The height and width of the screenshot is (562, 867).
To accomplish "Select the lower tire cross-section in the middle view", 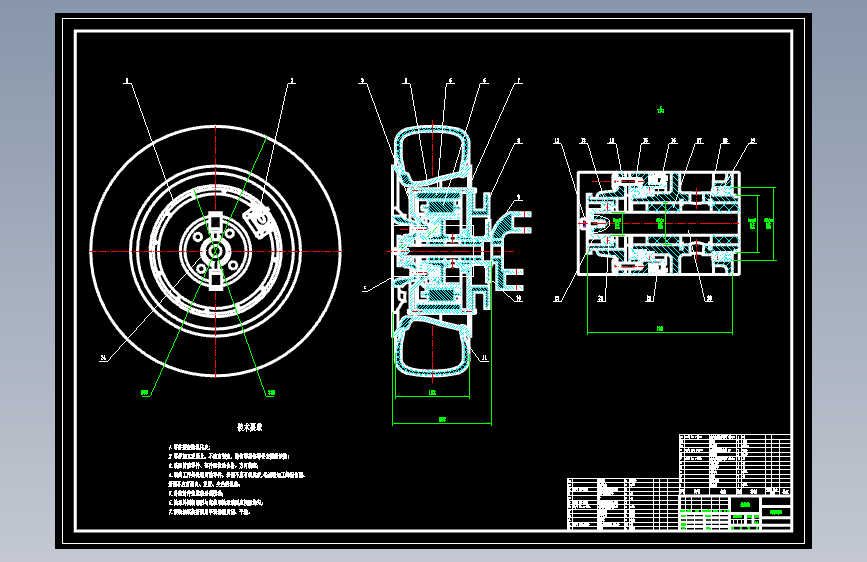I will pyautogui.click(x=432, y=346).
